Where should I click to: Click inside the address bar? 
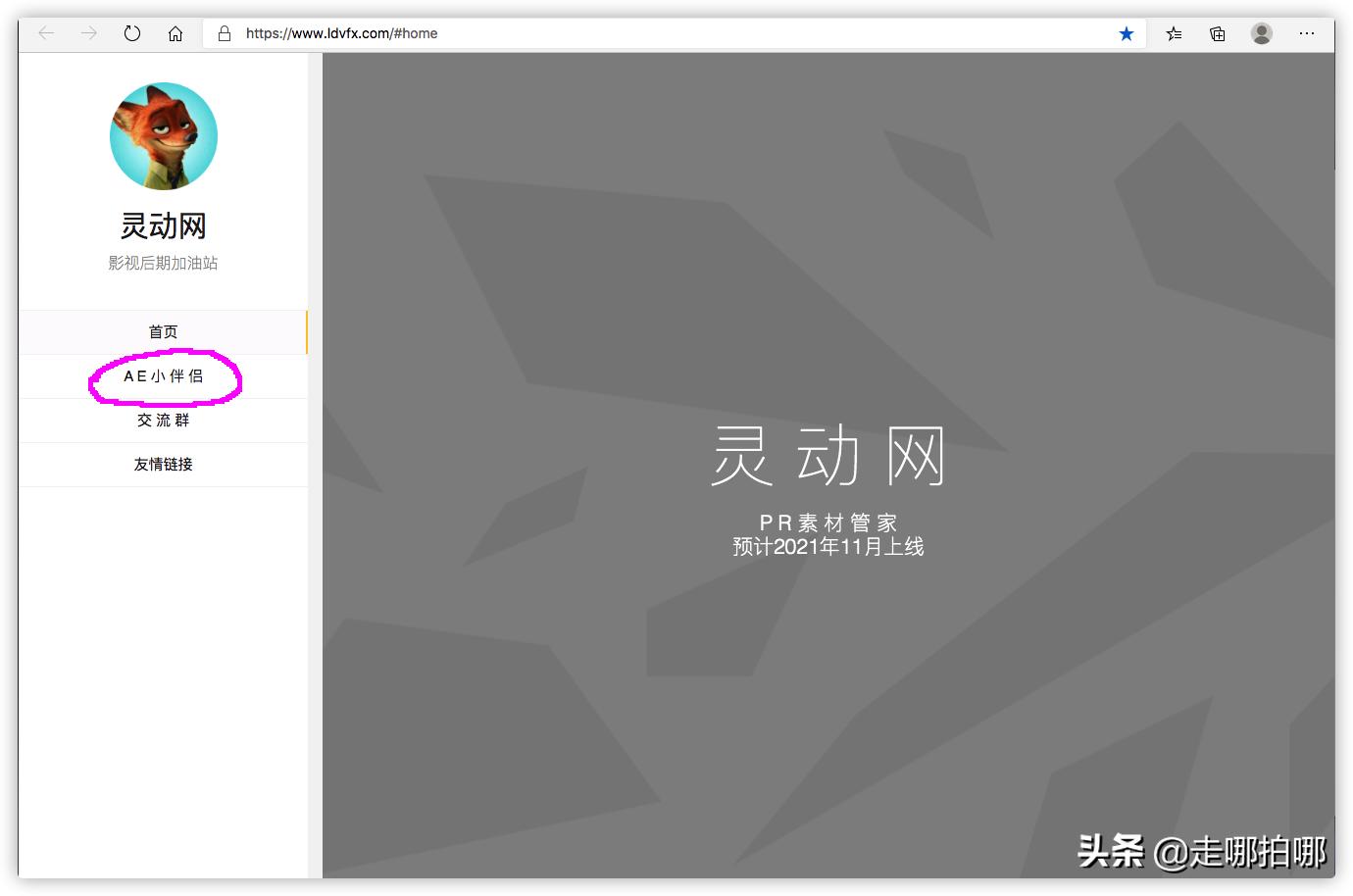tap(588, 33)
